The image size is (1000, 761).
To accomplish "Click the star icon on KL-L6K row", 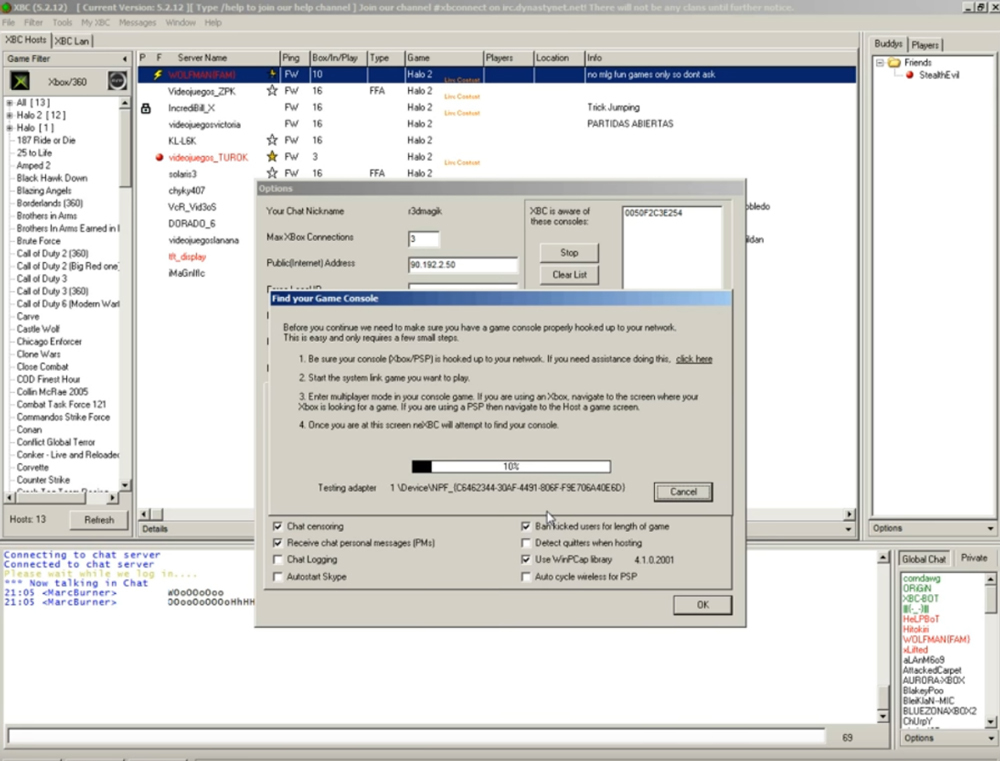I will click(272, 140).
